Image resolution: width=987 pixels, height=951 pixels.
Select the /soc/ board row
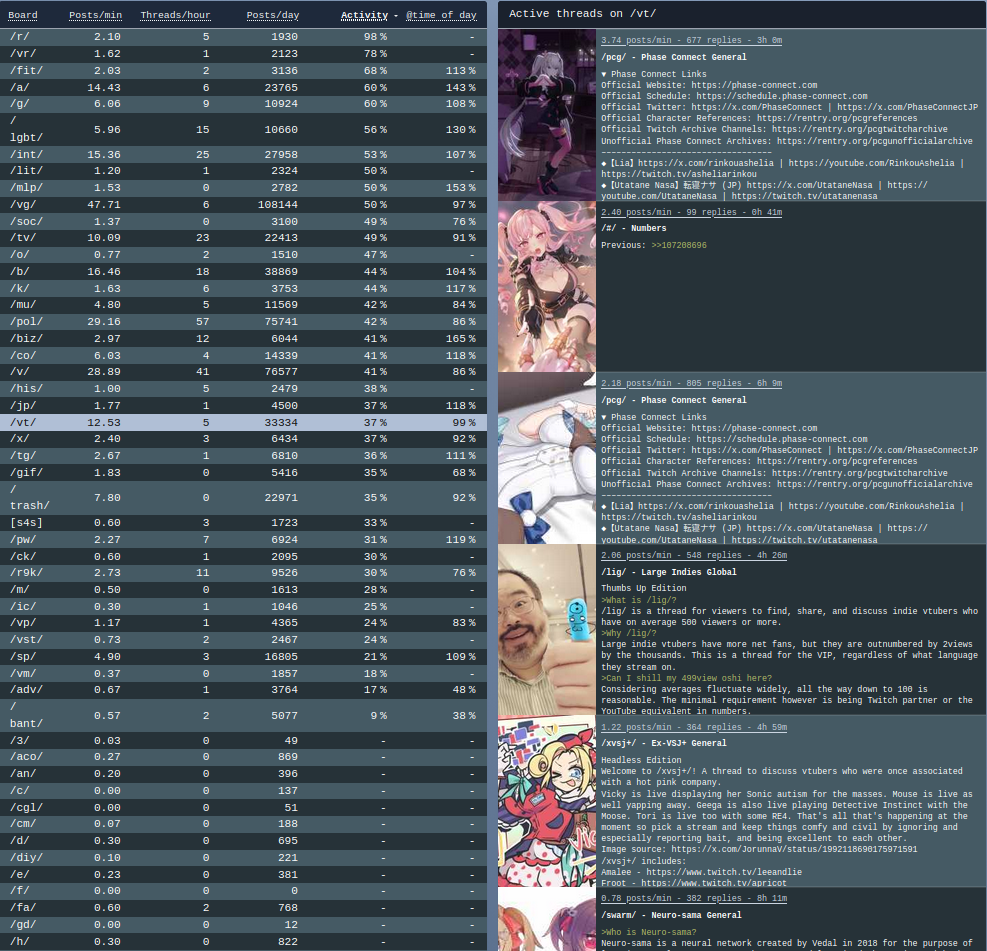[243, 222]
